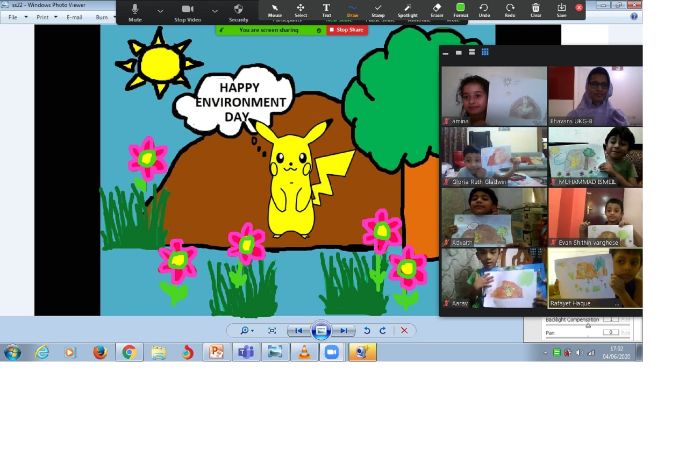Select Rafayet Haque video tile

(x=596, y=278)
